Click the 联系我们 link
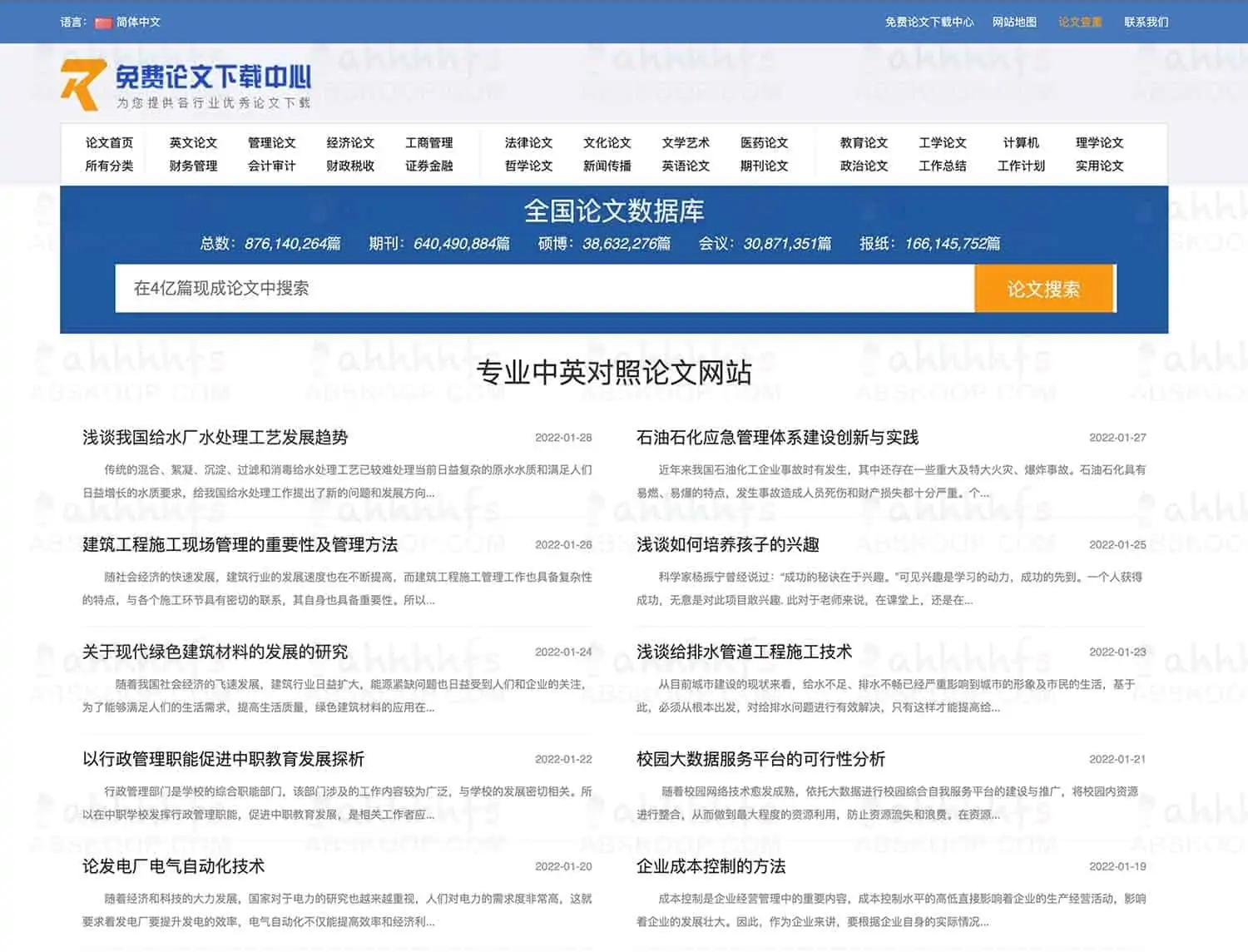The image size is (1248, 952). (x=1146, y=22)
